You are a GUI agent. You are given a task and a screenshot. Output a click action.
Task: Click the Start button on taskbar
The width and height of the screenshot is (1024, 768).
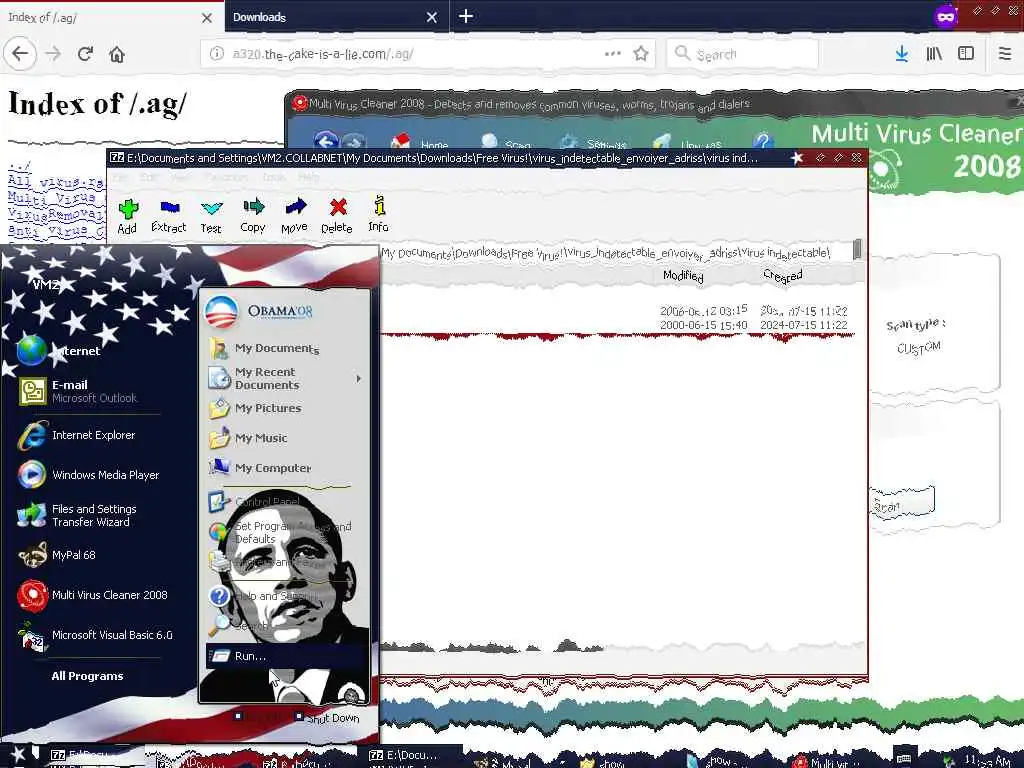[17, 756]
